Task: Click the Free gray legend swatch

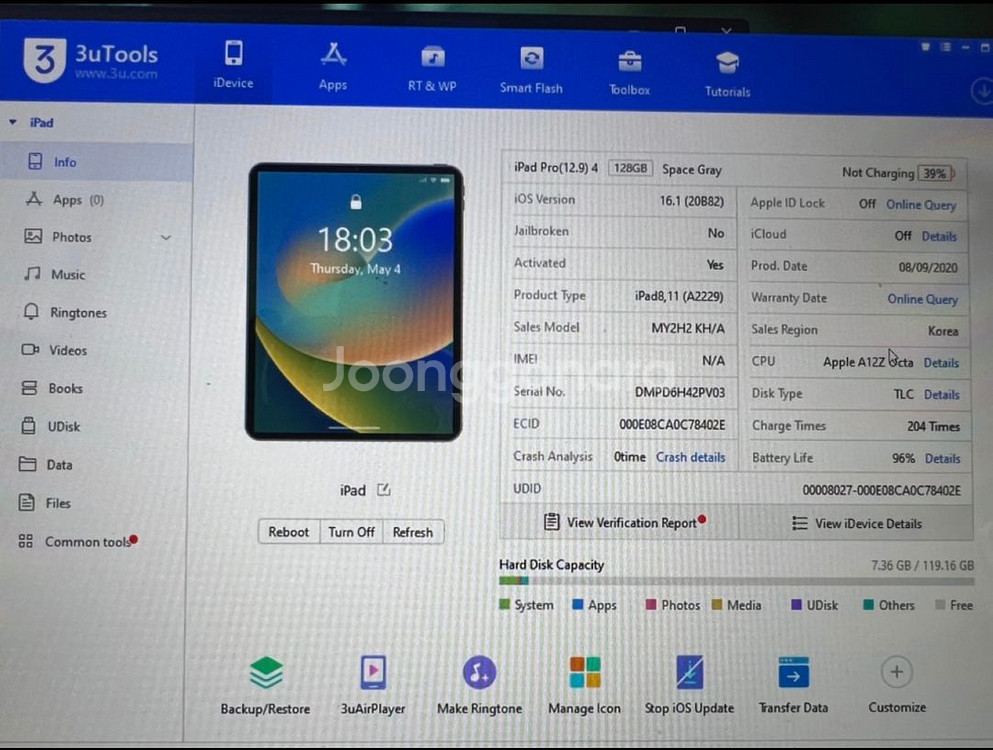Action: point(940,604)
